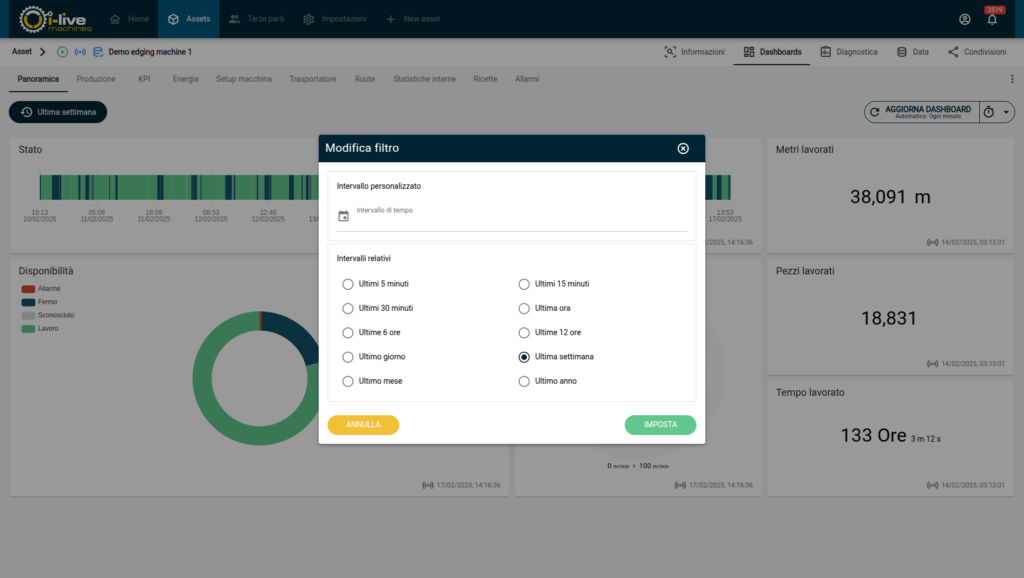Close the Modifica filtro dialog
Screen dimensions: 1024x578
pyautogui.click(x=683, y=148)
